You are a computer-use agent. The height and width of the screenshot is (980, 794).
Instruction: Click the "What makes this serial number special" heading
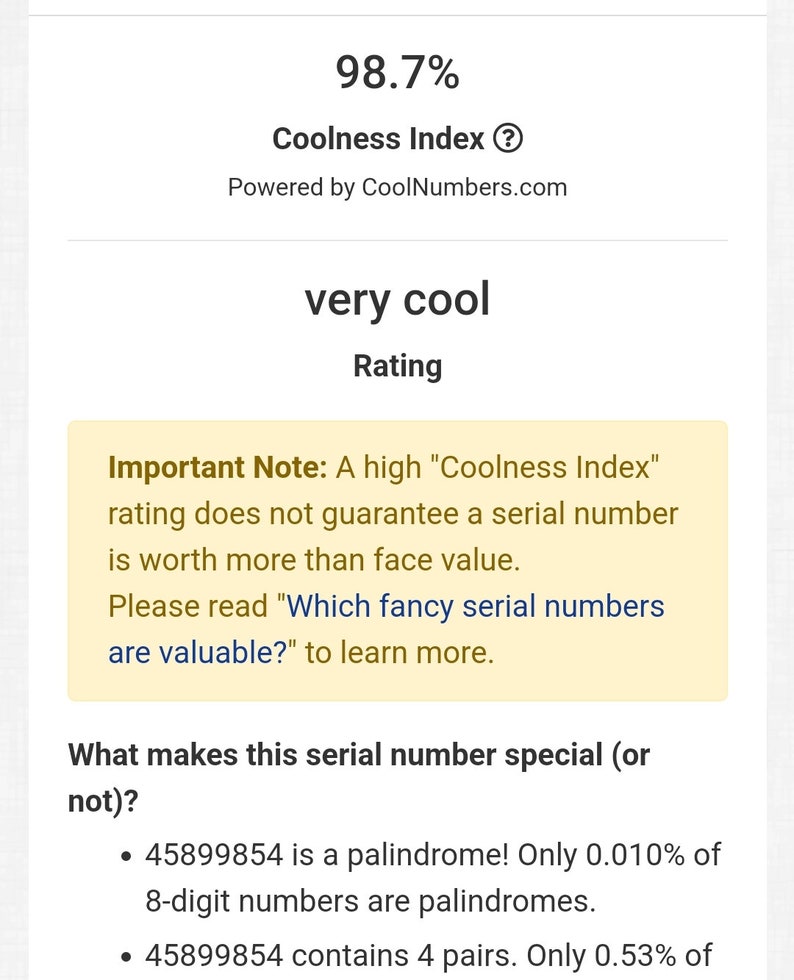click(359, 778)
